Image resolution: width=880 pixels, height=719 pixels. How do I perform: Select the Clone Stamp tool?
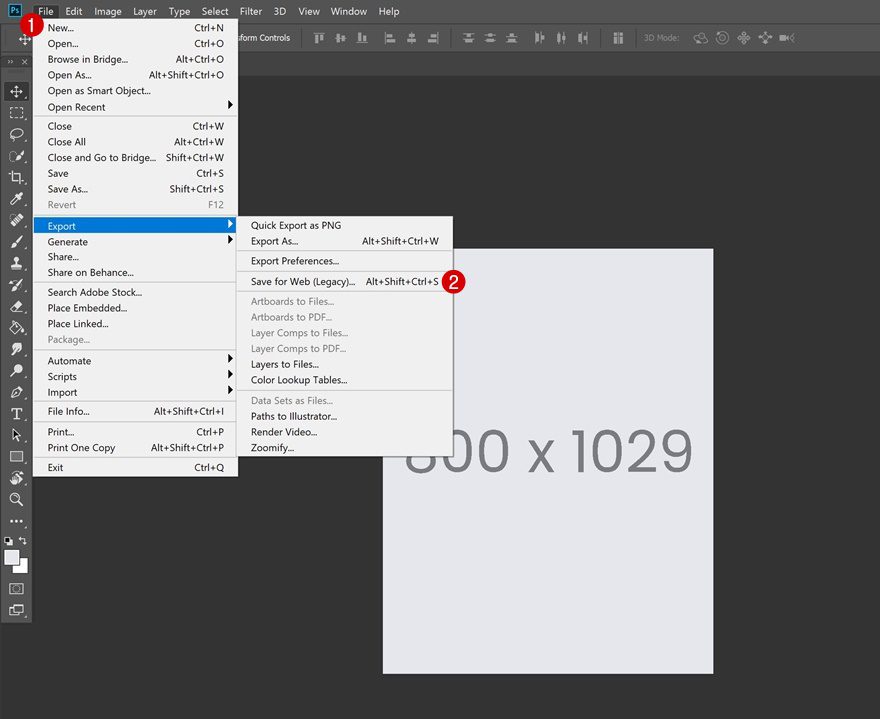click(x=16, y=263)
